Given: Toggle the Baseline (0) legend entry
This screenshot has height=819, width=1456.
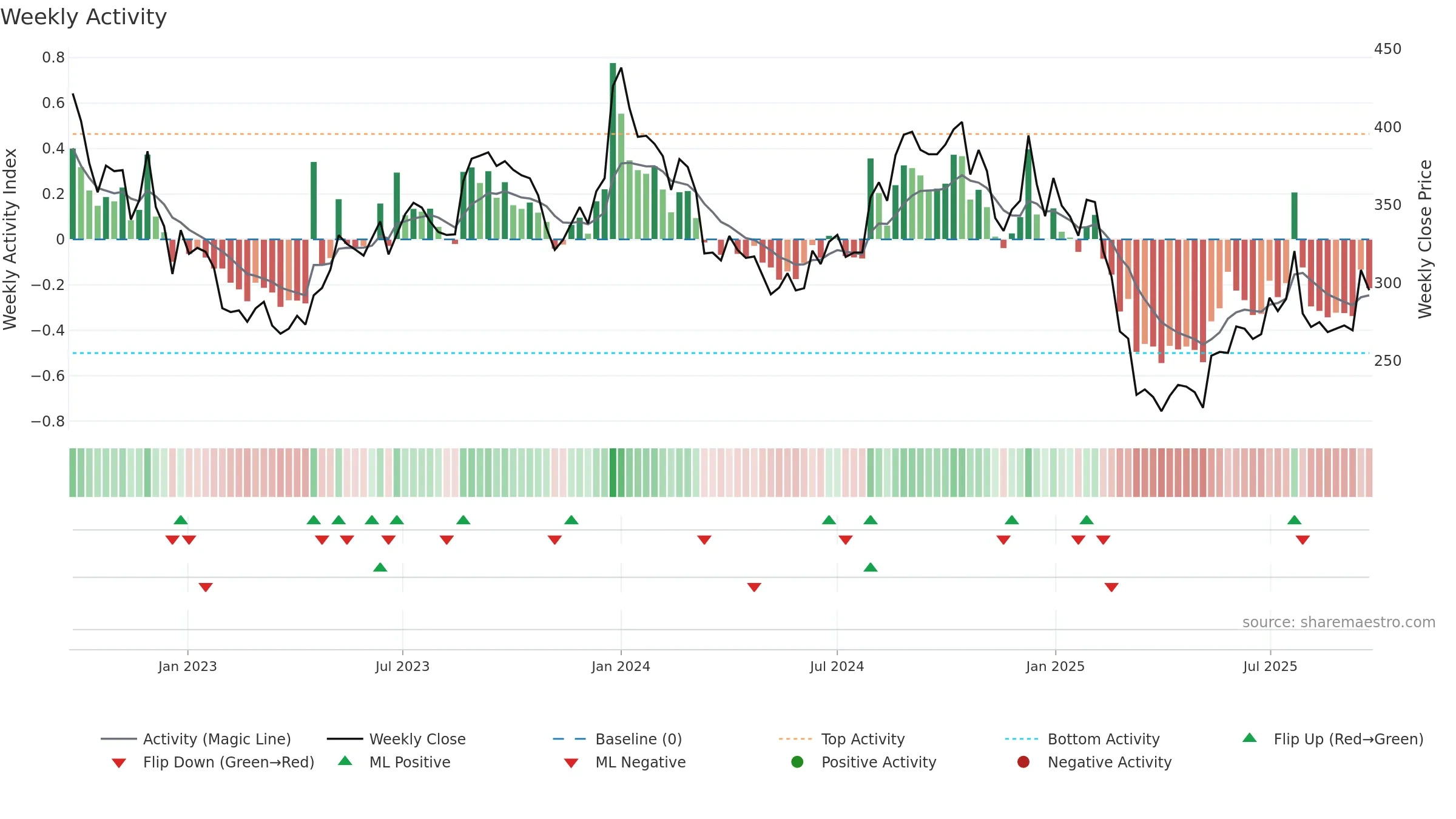Looking at the screenshot, I should [x=618, y=739].
